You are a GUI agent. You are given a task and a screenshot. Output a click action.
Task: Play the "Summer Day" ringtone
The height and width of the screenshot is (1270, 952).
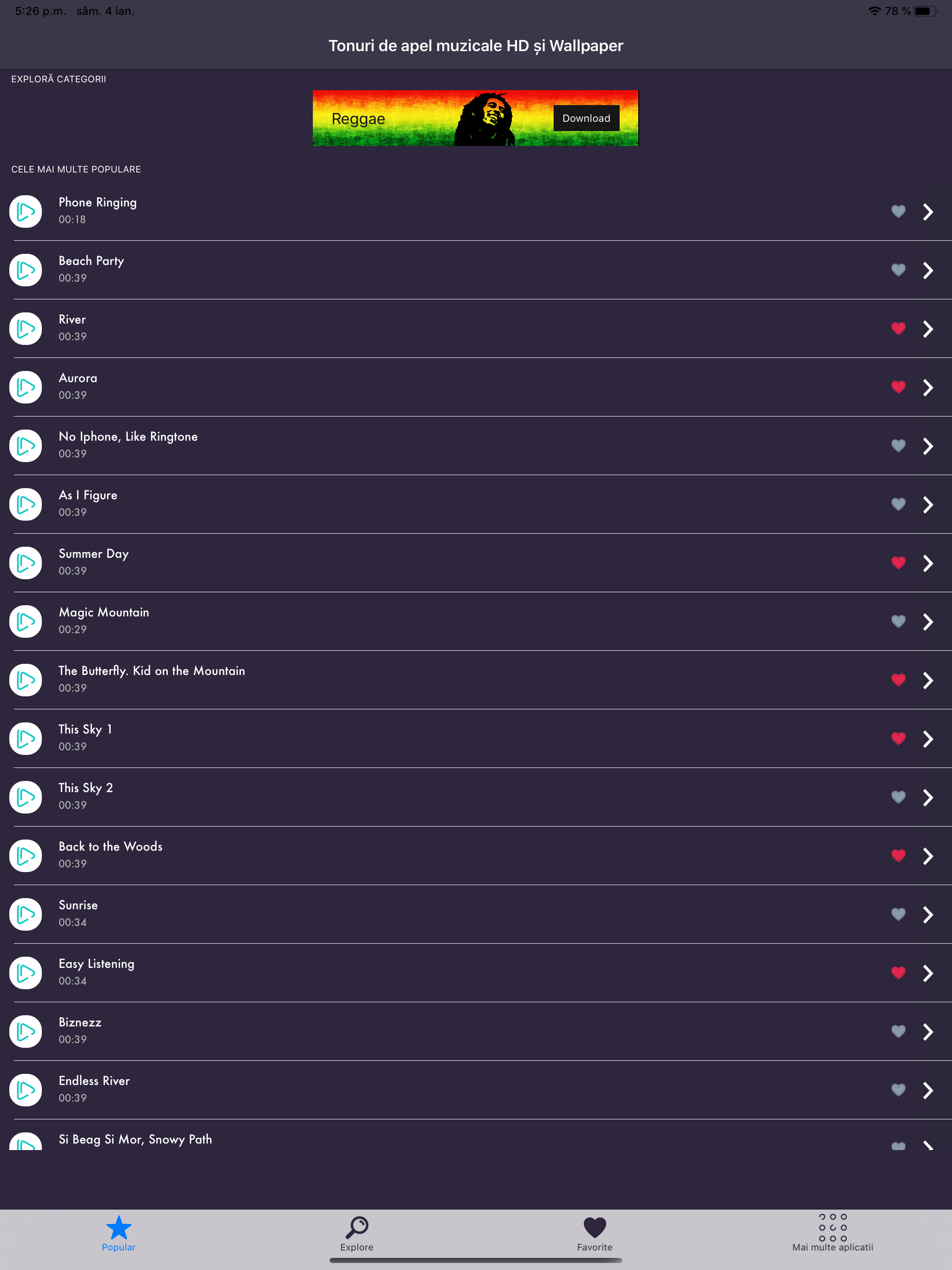tap(25, 562)
